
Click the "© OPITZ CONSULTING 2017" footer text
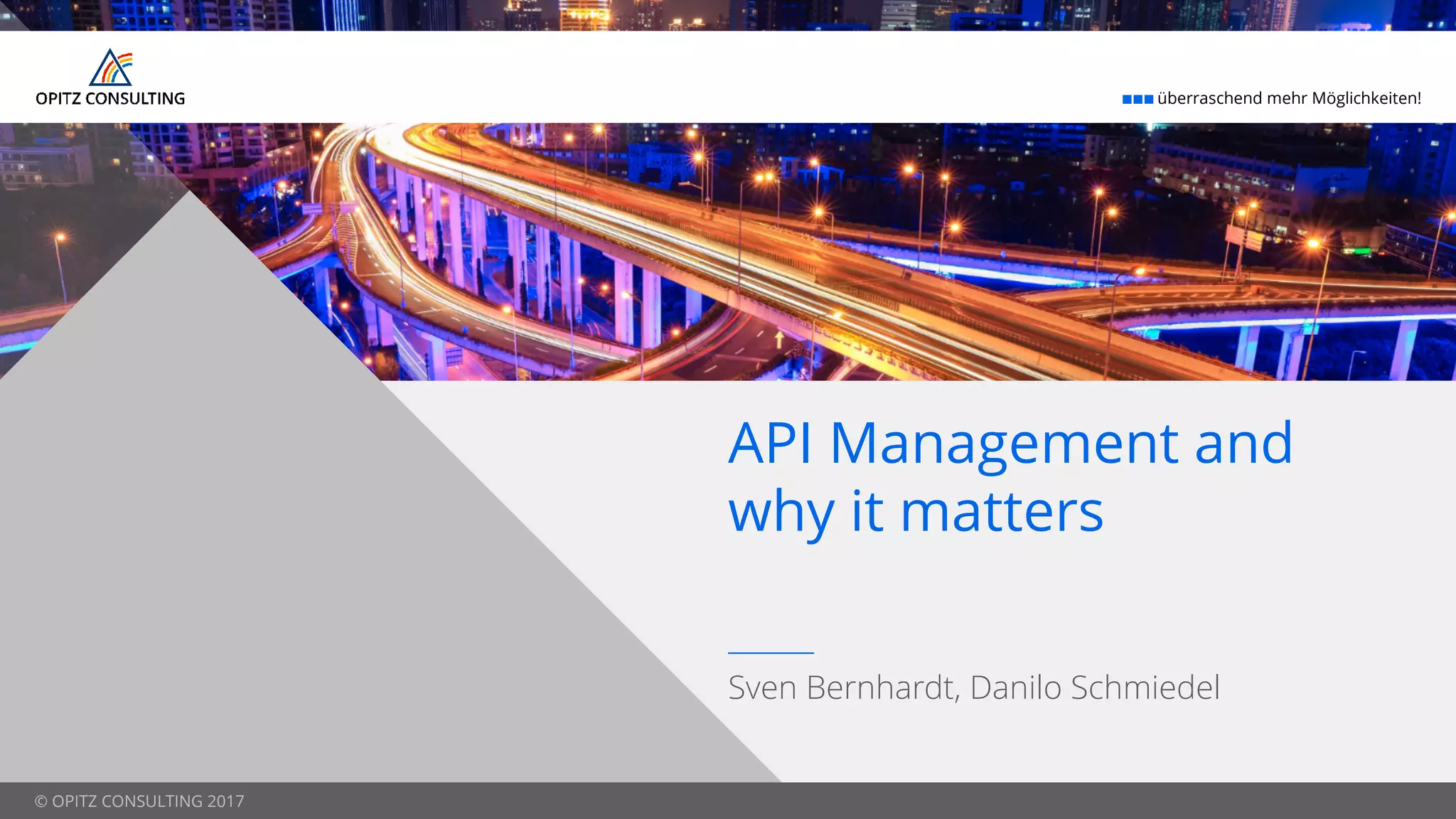pyautogui.click(x=139, y=801)
